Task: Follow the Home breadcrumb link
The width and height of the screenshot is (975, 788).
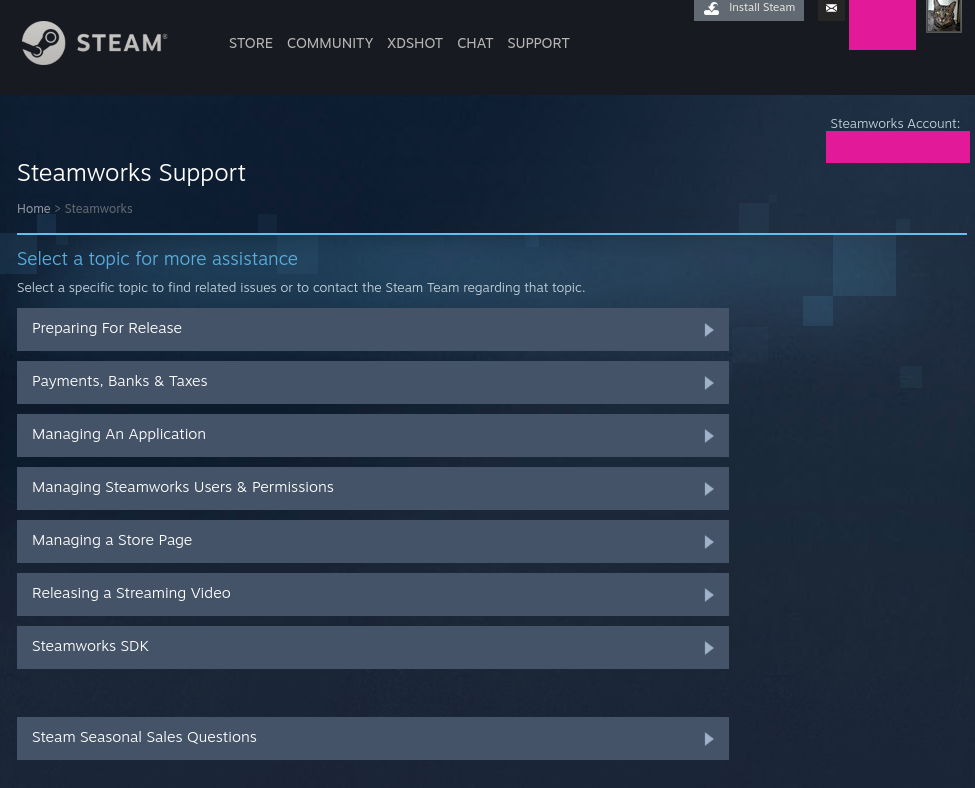Action: coord(34,209)
